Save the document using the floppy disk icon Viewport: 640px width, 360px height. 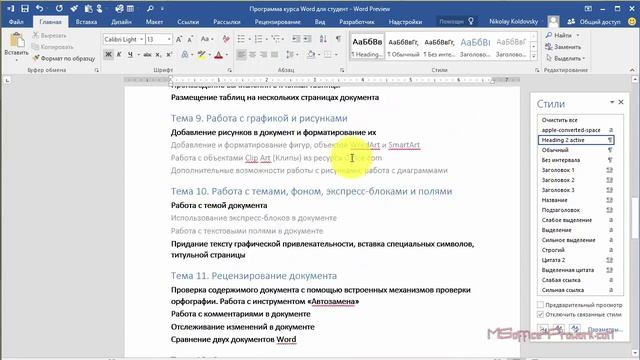point(25,9)
